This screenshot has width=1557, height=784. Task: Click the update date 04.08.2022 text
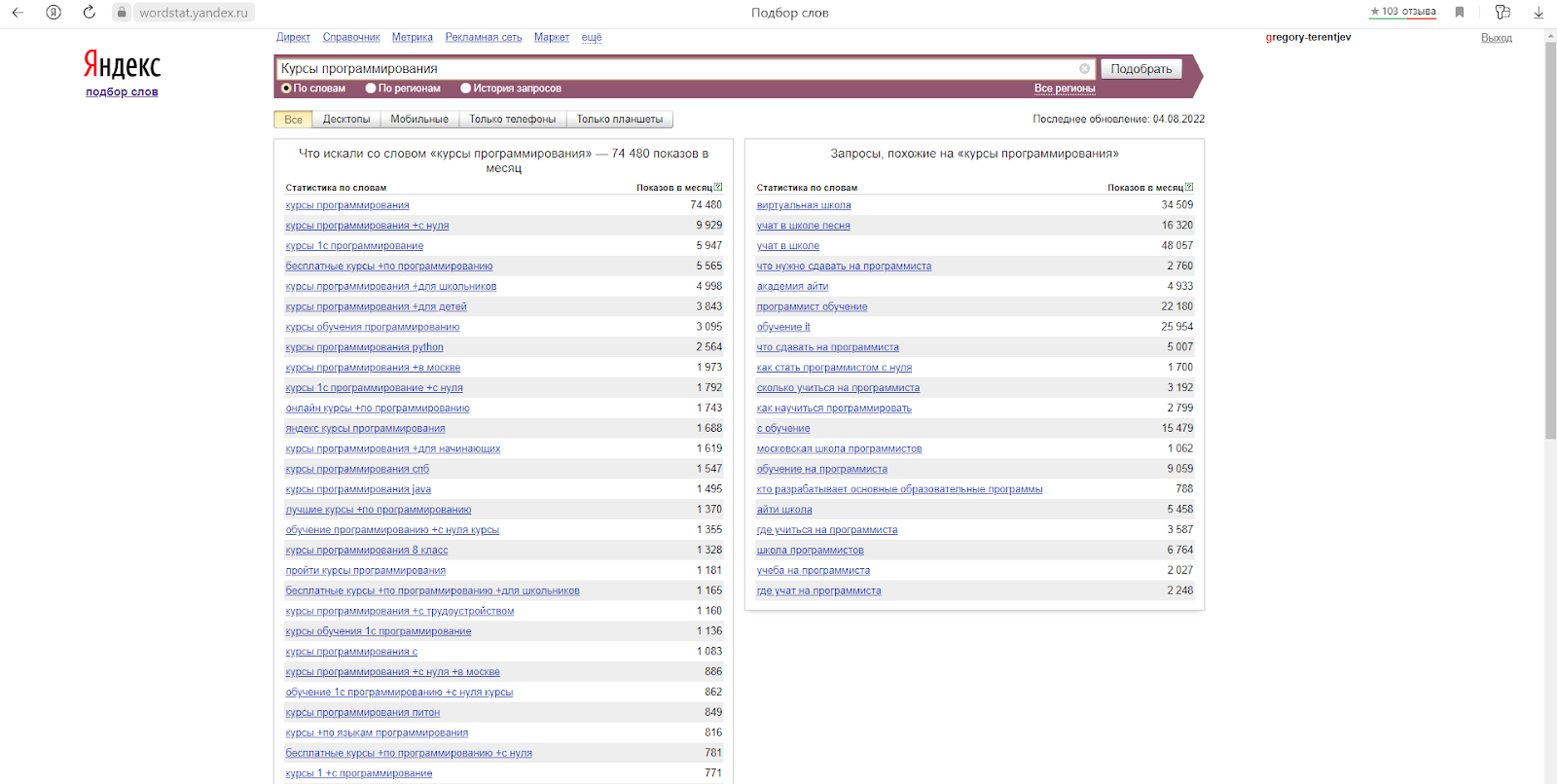point(1178,120)
